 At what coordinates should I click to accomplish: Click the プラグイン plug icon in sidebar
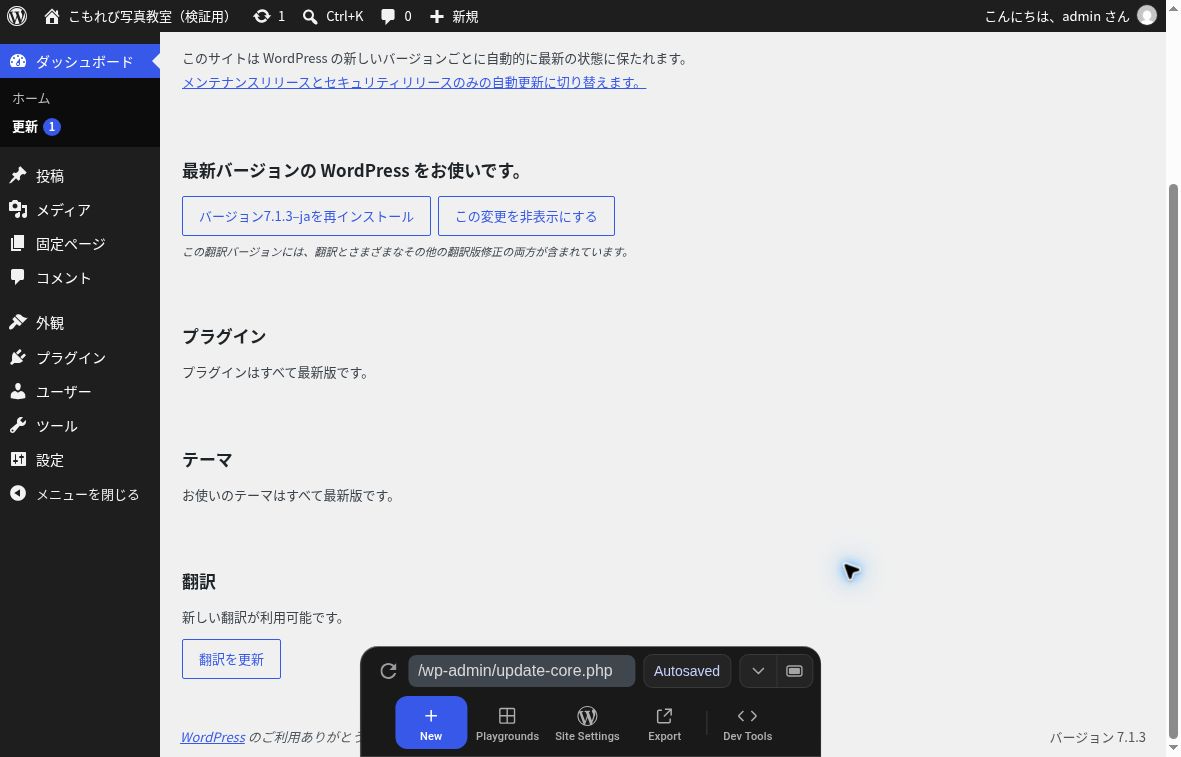click(x=18, y=357)
